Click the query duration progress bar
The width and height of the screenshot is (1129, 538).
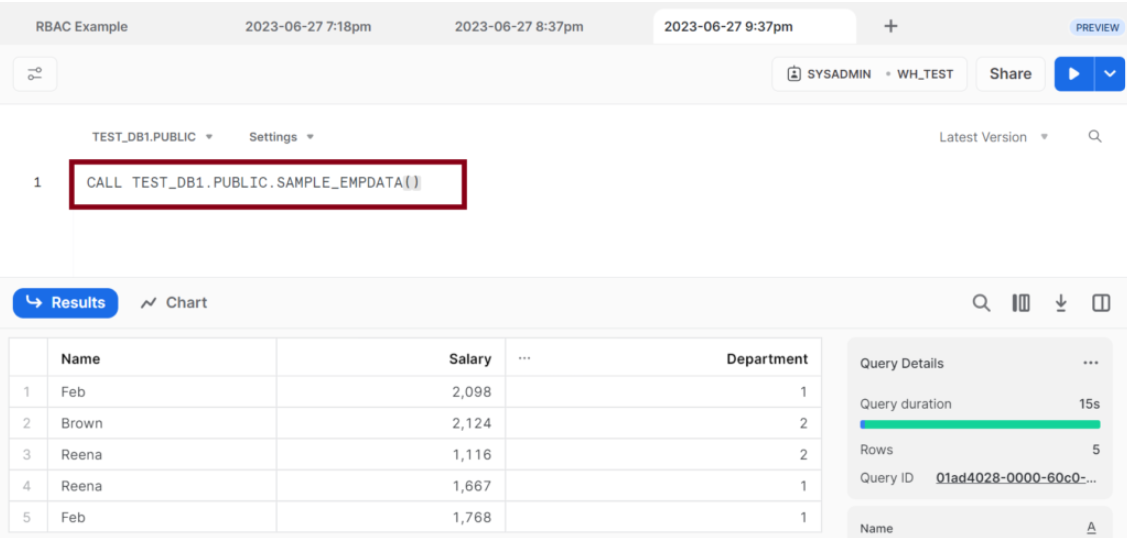click(x=980, y=424)
